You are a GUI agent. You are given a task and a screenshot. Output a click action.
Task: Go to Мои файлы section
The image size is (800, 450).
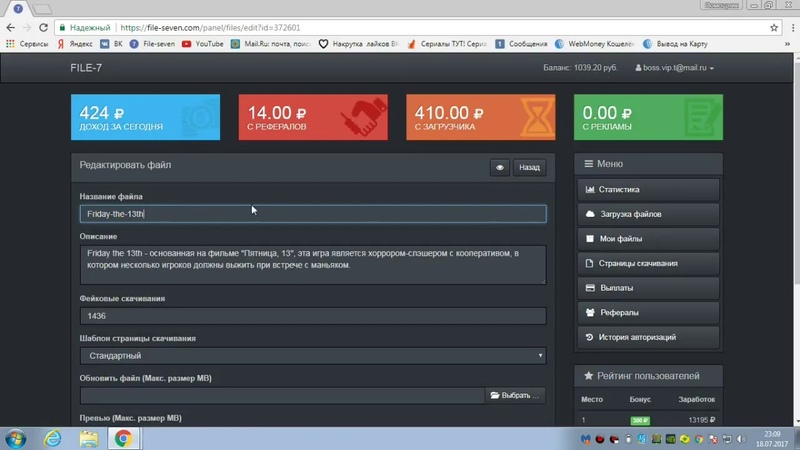pos(648,239)
